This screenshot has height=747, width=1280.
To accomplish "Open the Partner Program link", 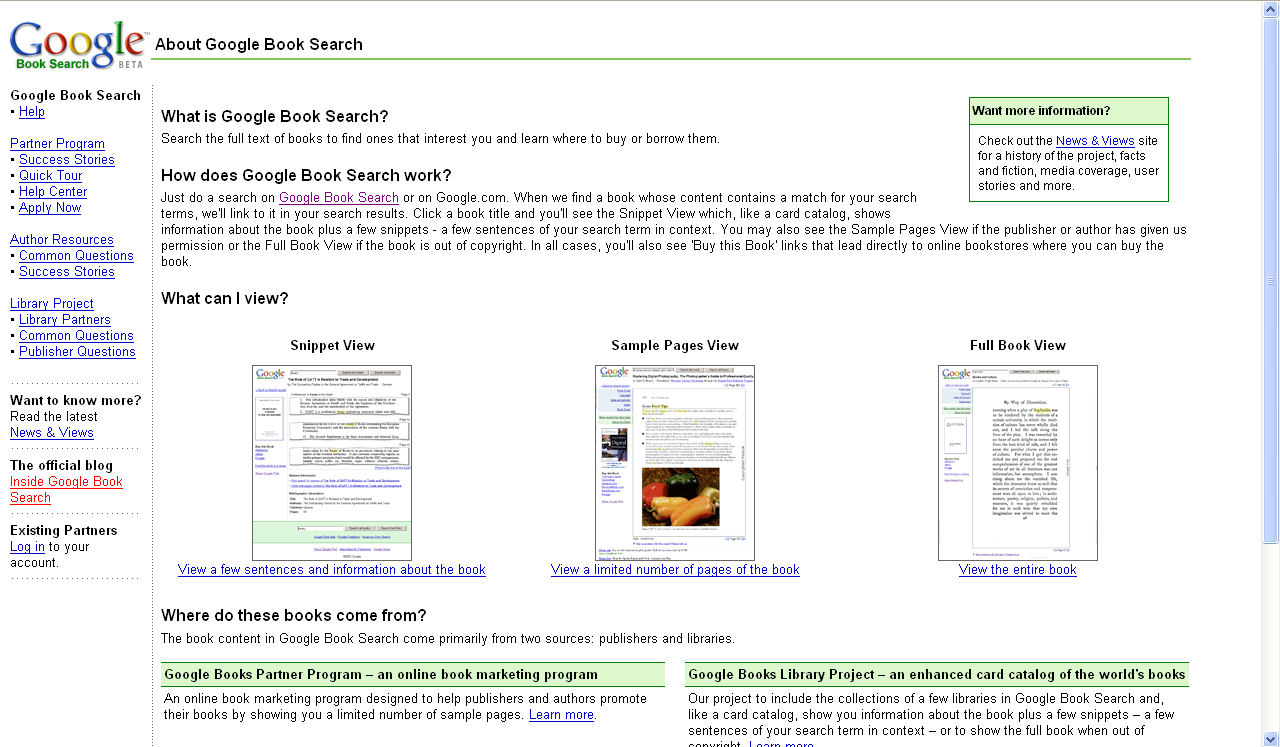I will [57, 144].
